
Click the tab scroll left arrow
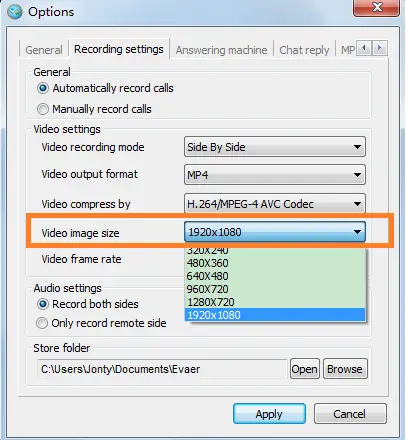pos(364,48)
